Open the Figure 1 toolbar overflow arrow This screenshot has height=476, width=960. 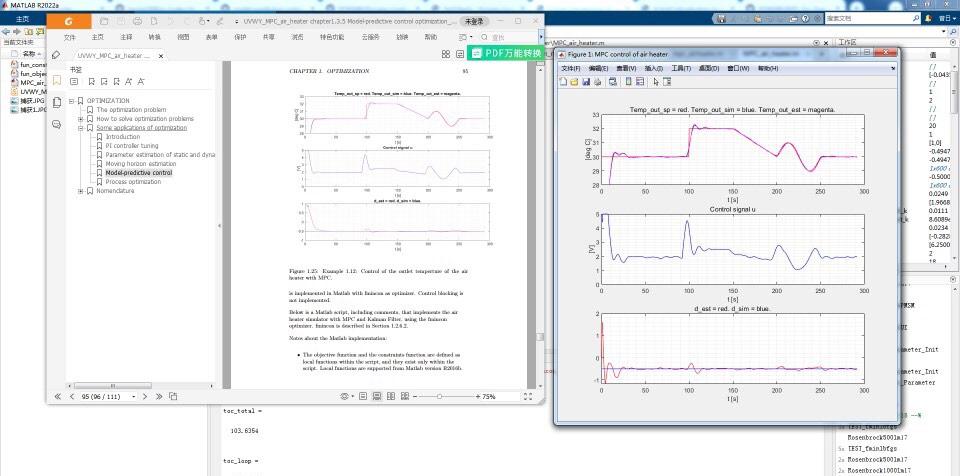click(891, 69)
